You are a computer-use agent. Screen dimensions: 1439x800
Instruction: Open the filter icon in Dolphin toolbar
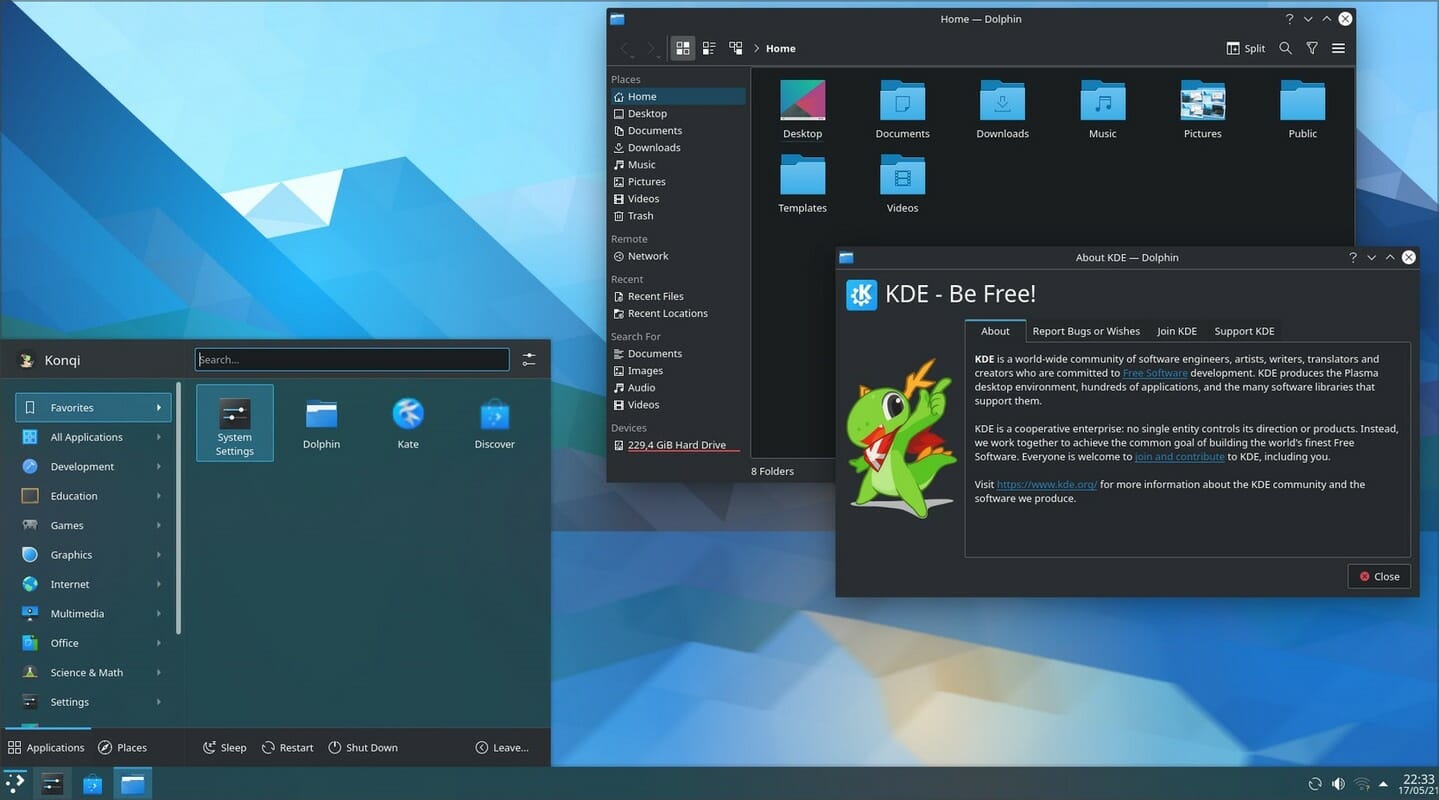[1312, 48]
